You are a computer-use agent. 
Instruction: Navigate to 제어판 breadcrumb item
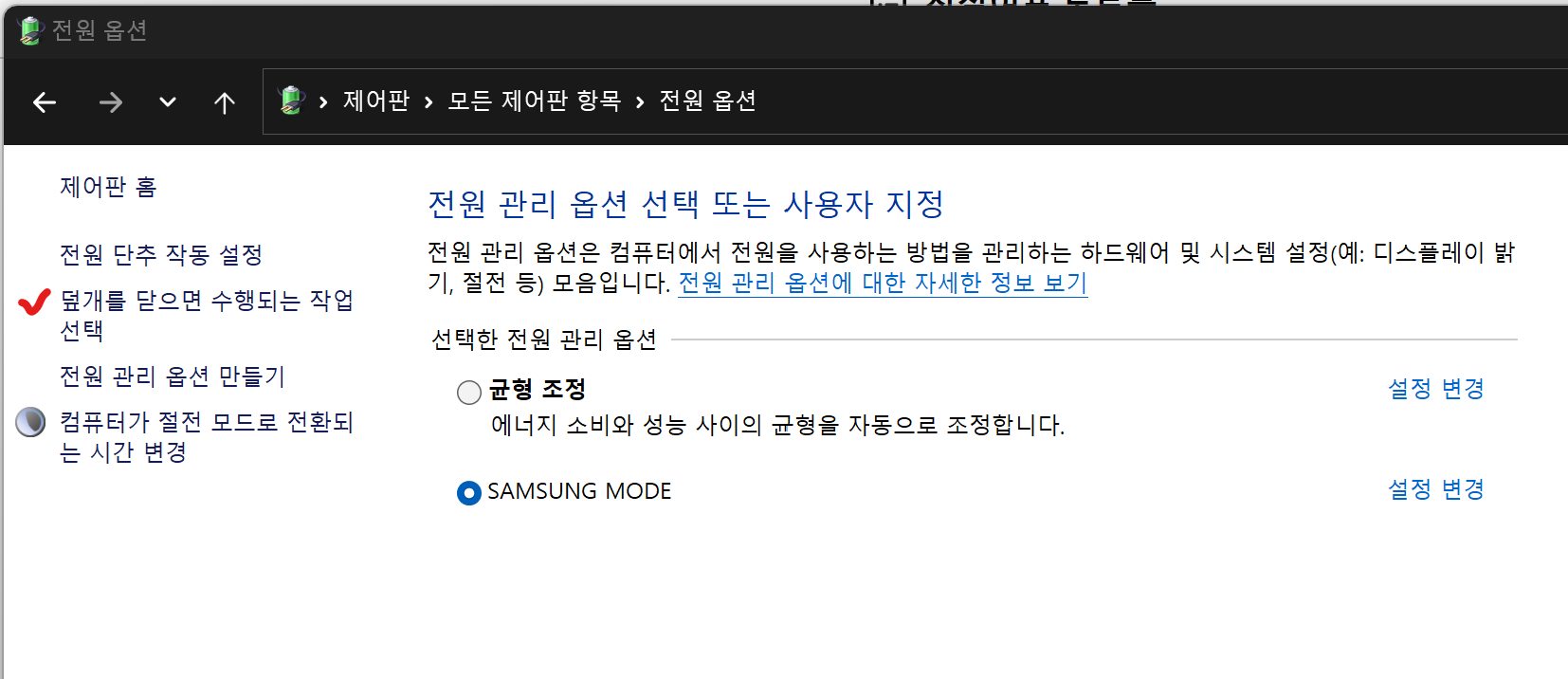point(376,101)
